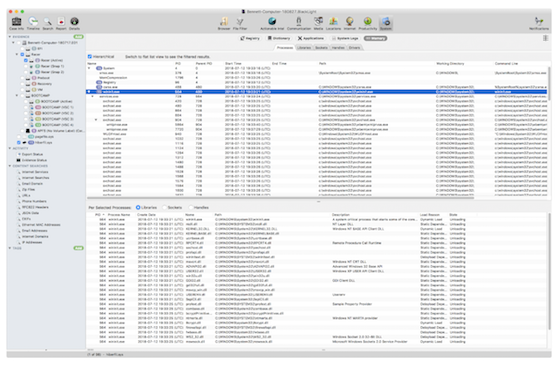The image size is (560, 367).
Task: Switch to the Sockets tab
Action: pos(321,47)
